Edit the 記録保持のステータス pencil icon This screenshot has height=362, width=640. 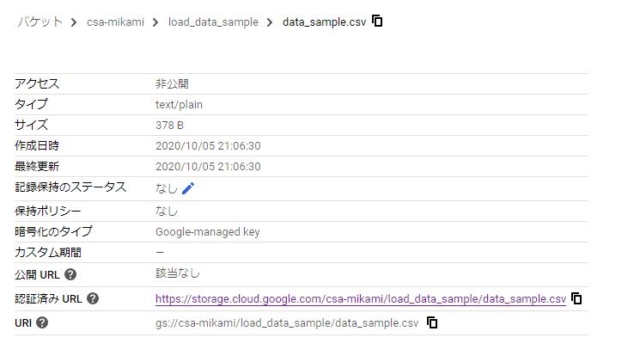coord(188,188)
